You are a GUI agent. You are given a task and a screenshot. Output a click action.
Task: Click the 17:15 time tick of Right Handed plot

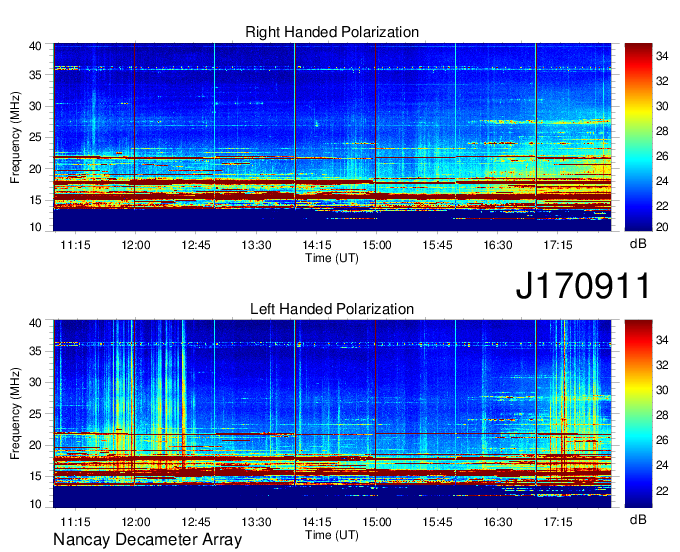pos(558,245)
